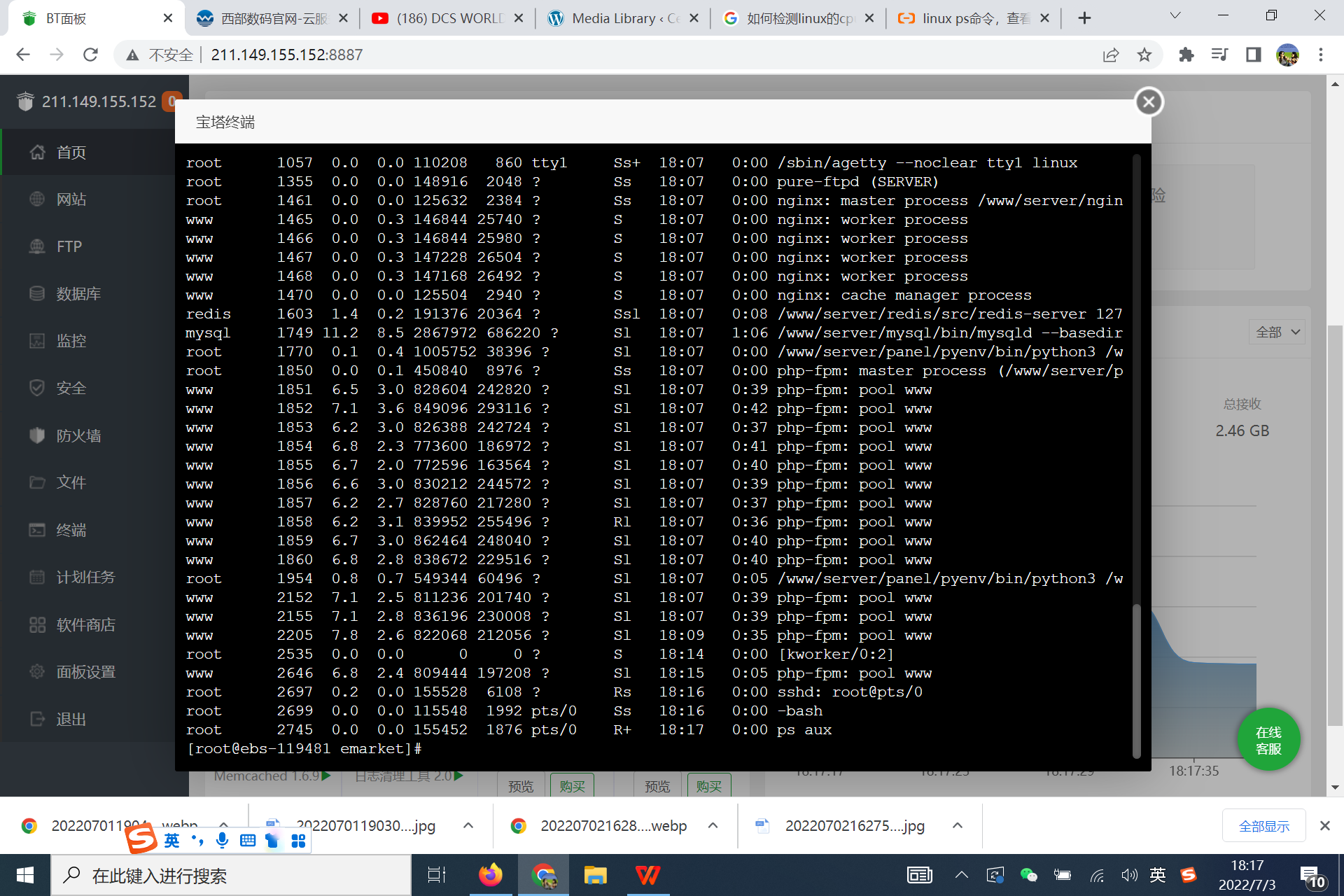Bookmark this page with the star icon

(1144, 55)
